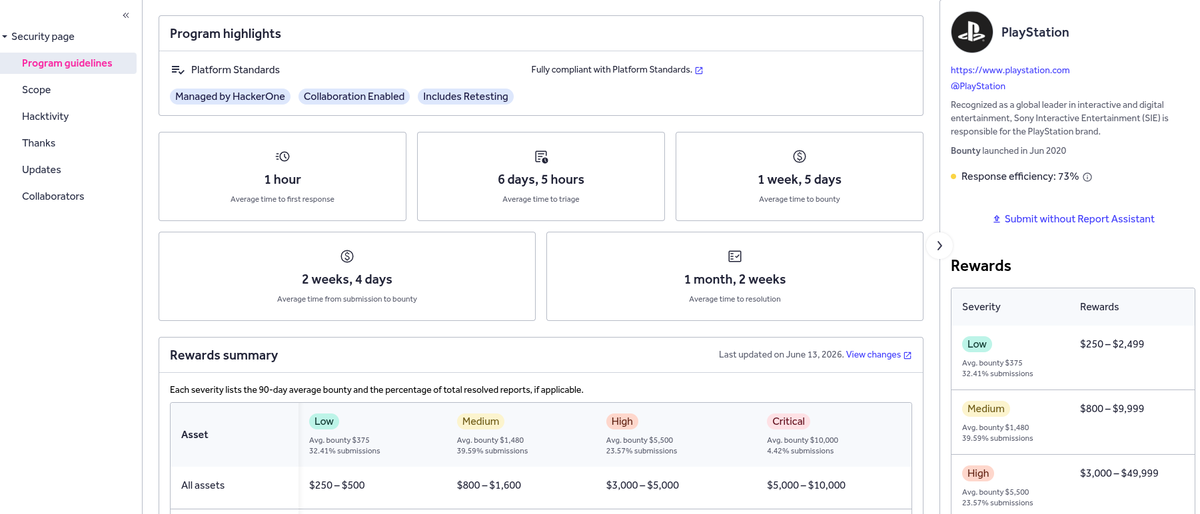Click the time to resolution checklist icon
Viewport: 1200px width, 514px height.
click(735, 257)
